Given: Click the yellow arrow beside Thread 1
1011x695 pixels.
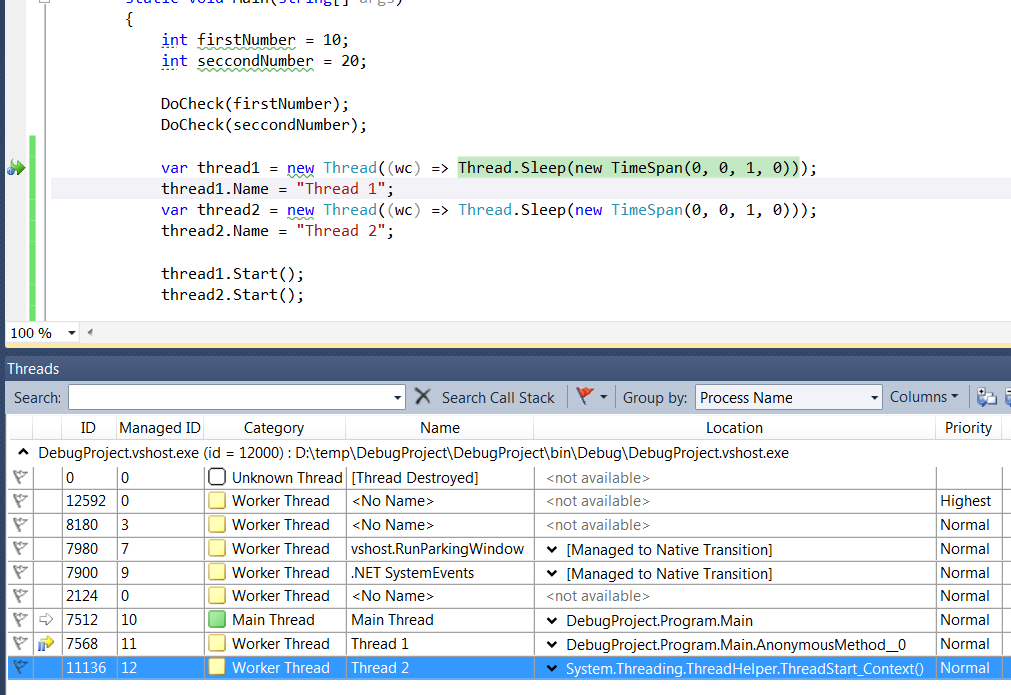Looking at the screenshot, I should point(44,643).
